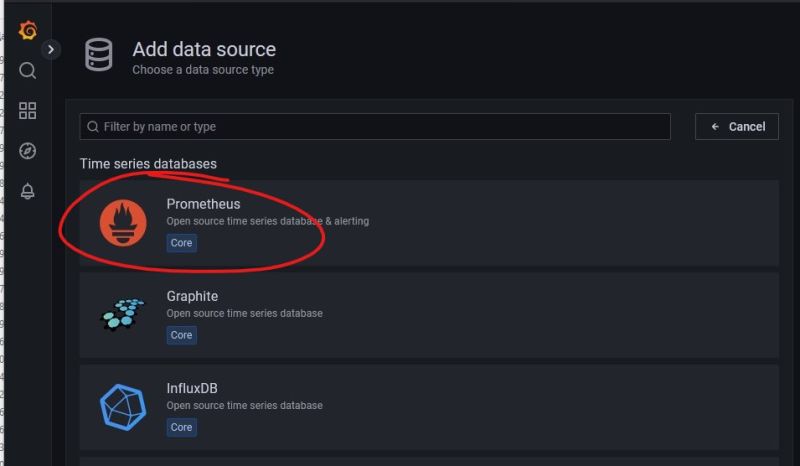Click the Core badge under Graphite
Screen dimensions: 800x466
pos(182,335)
